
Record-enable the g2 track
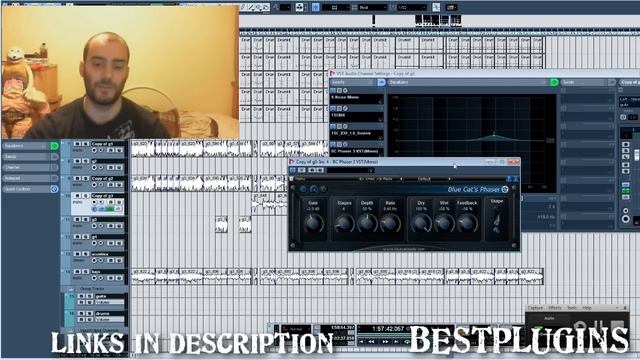coord(94,168)
